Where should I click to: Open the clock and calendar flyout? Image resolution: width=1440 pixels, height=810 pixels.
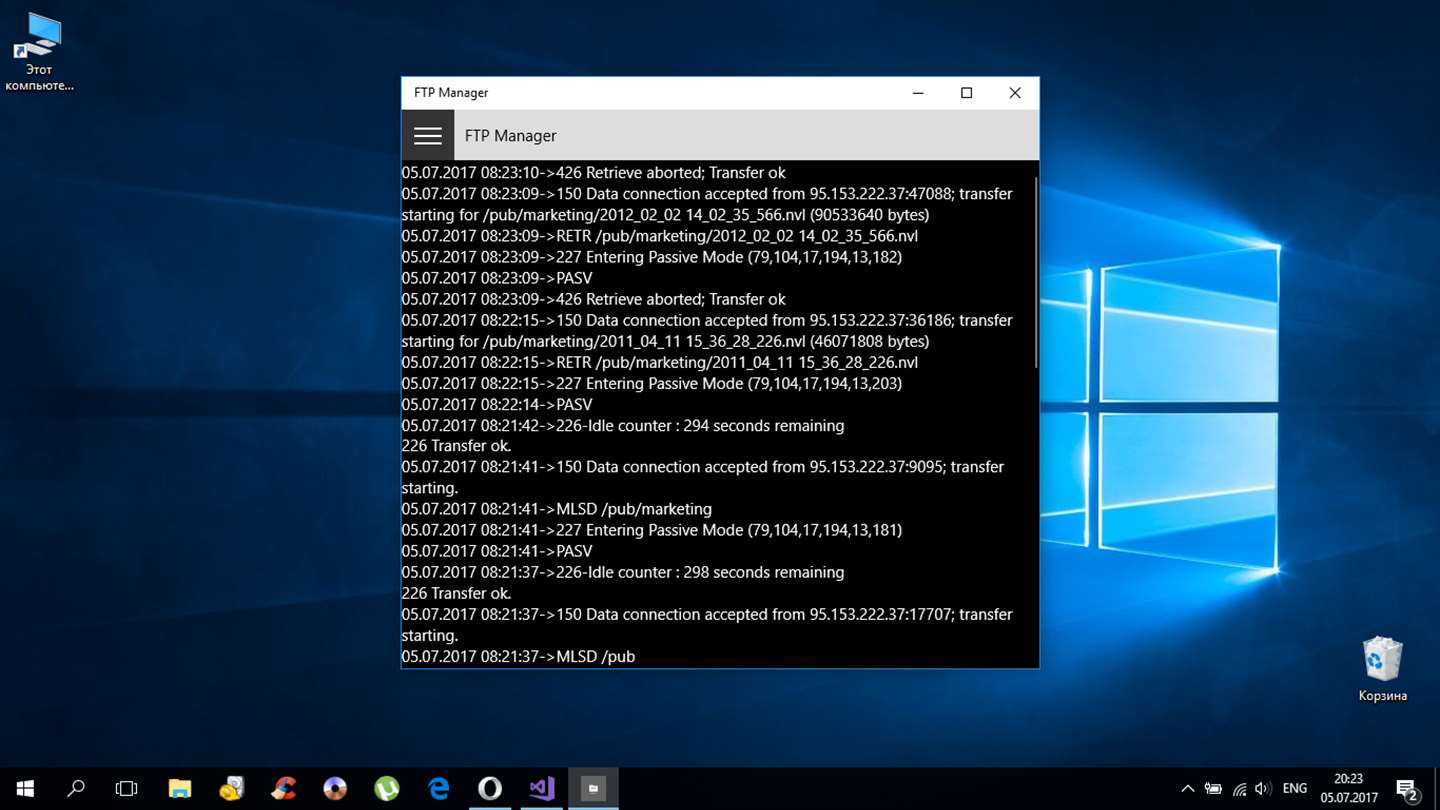[x=1348, y=789]
